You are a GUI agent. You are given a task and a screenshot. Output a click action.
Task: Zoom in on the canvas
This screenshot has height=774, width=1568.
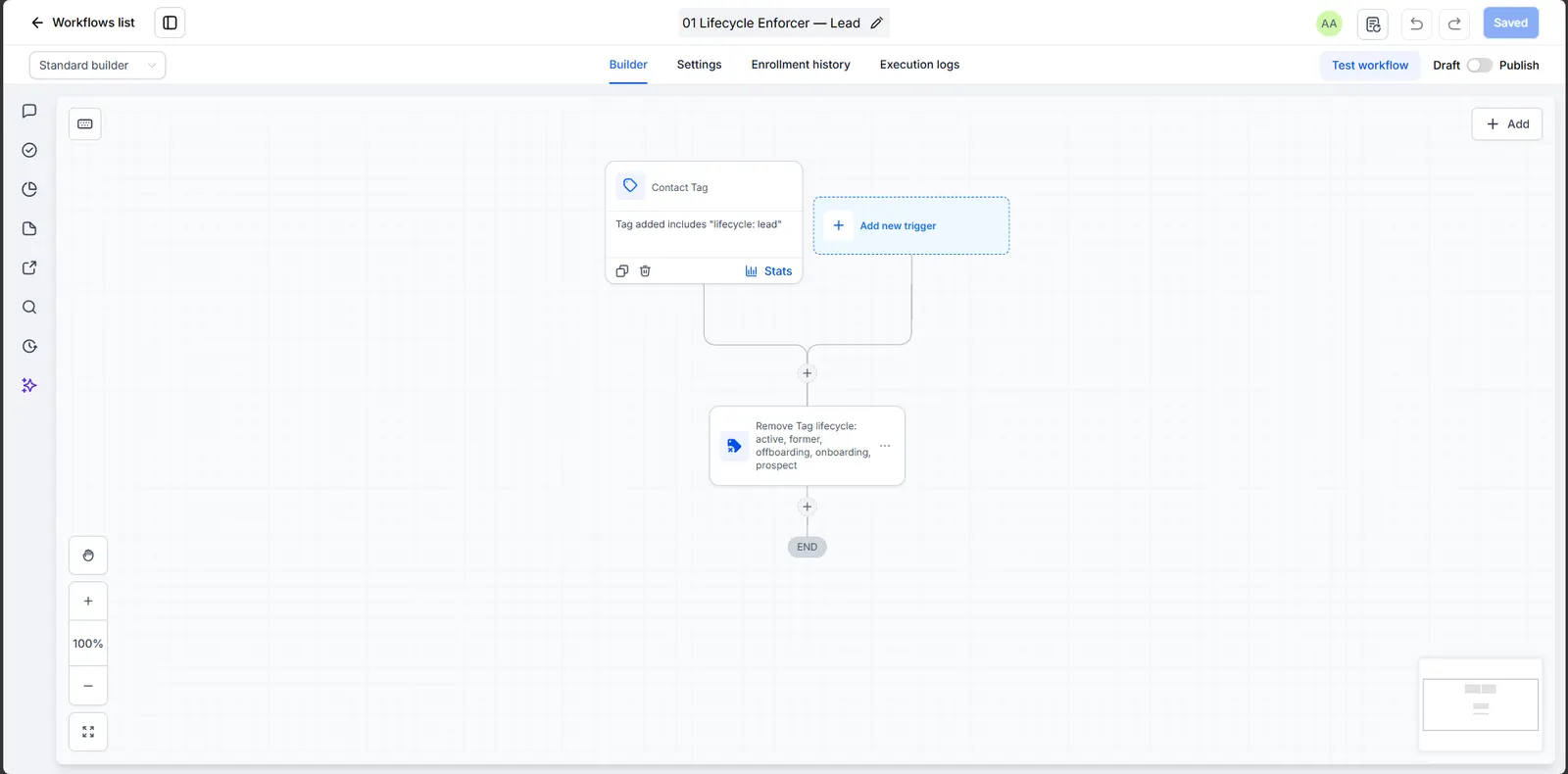88,602
